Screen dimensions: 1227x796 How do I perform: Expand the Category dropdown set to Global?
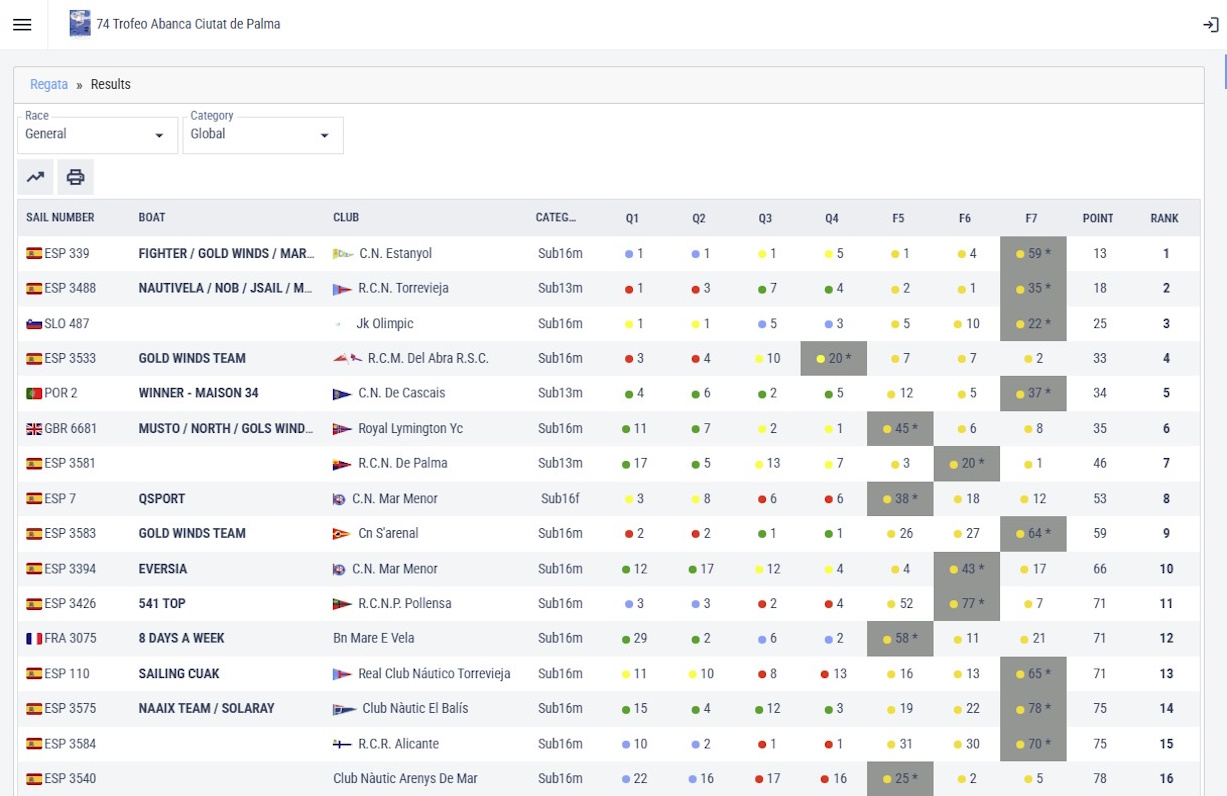262,135
